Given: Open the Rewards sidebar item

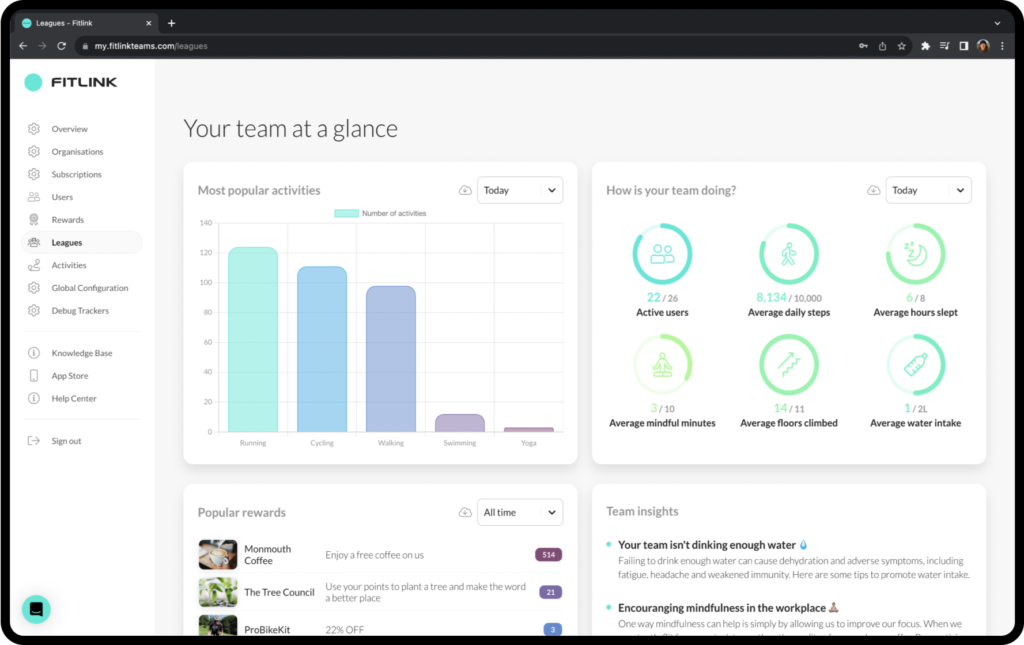Looking at the screenshot, I should [68, 220].
